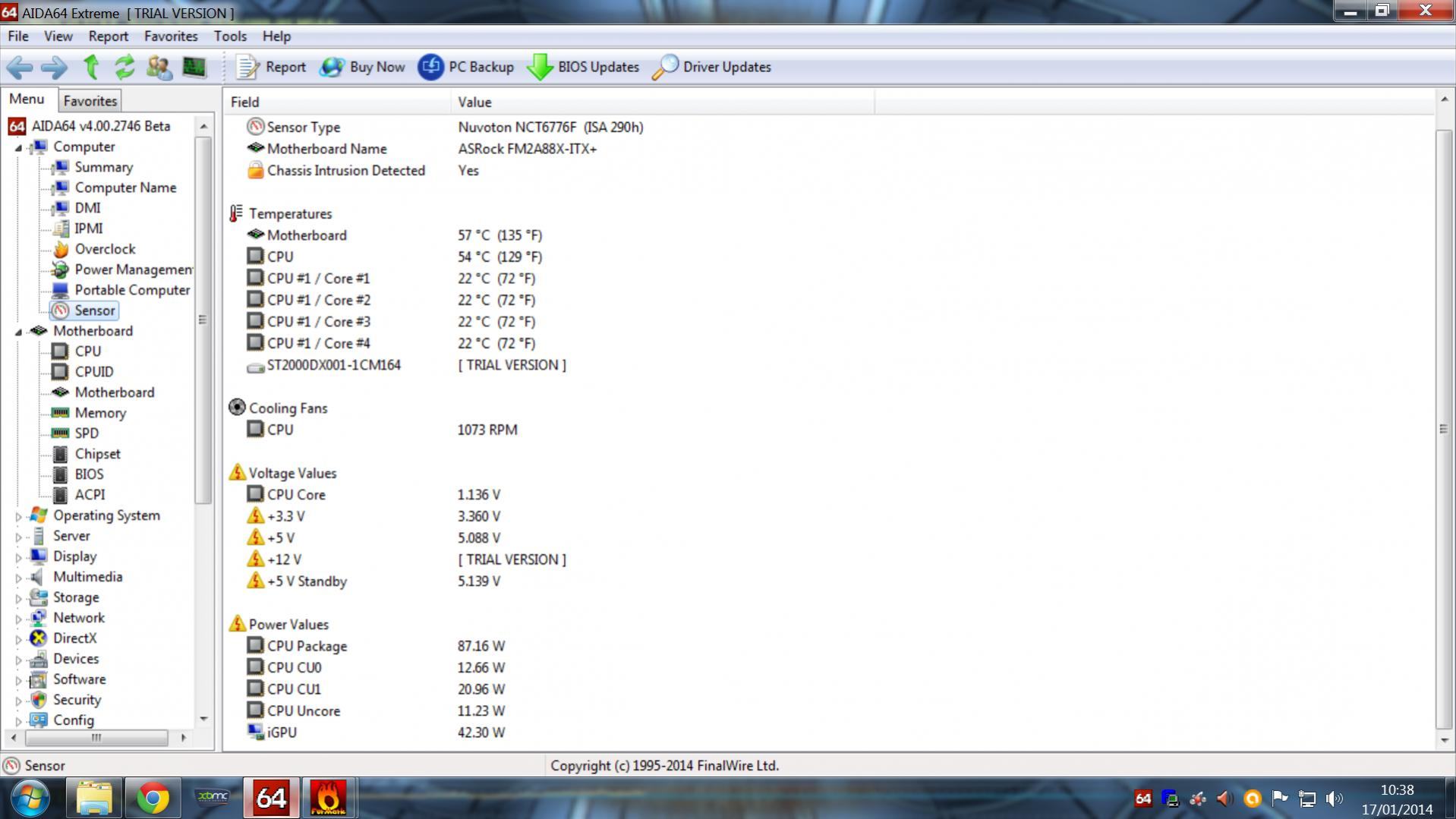Open the SPD tree item

[87, 433]
